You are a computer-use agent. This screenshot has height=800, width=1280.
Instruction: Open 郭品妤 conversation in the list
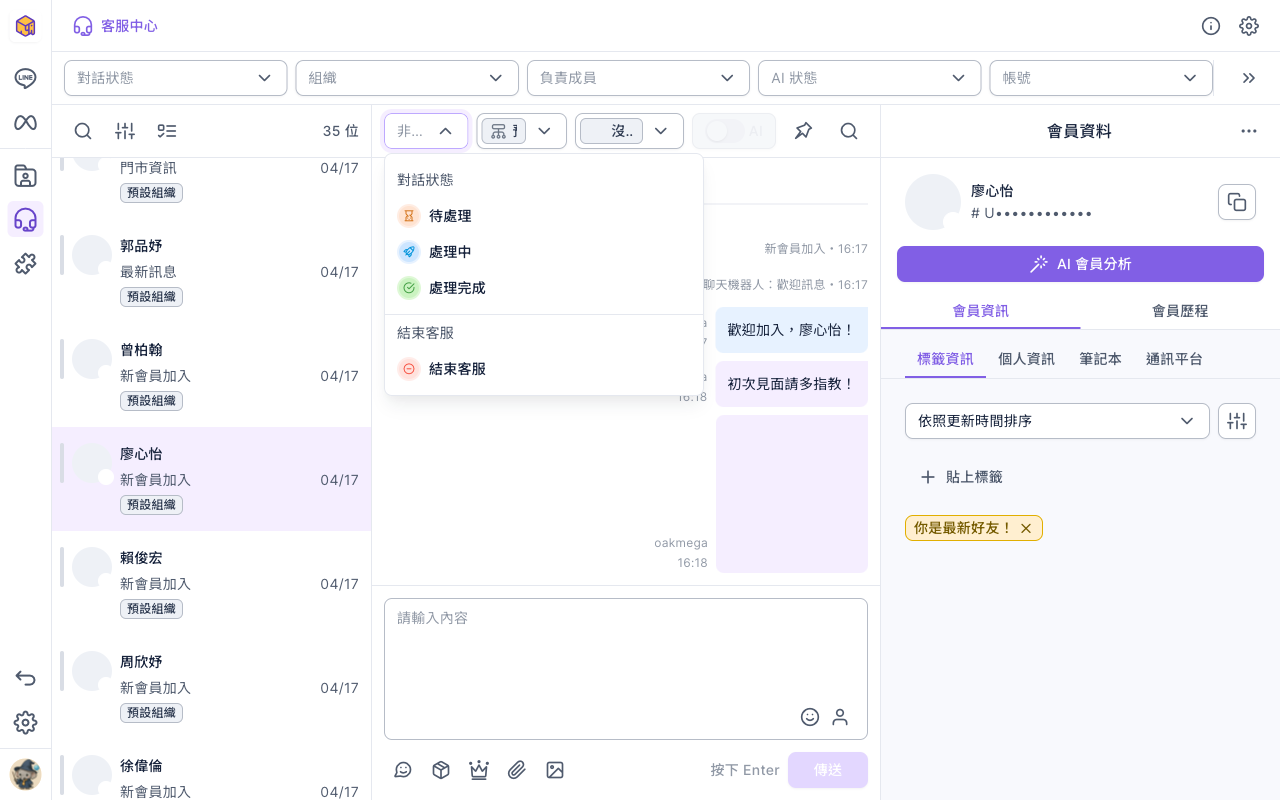tap(212, 271)
